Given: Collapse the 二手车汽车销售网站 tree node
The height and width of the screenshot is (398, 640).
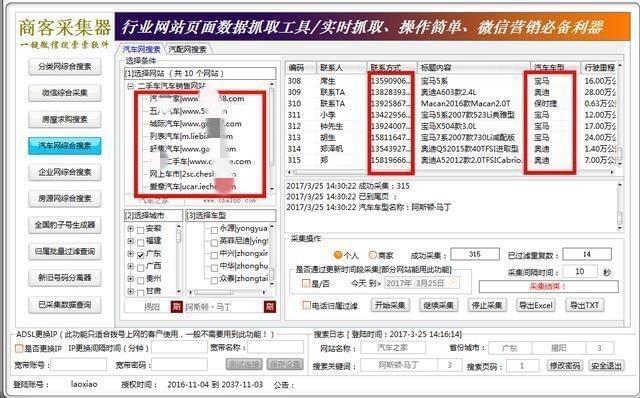Looking at the screenshot, I should (130, 86).
